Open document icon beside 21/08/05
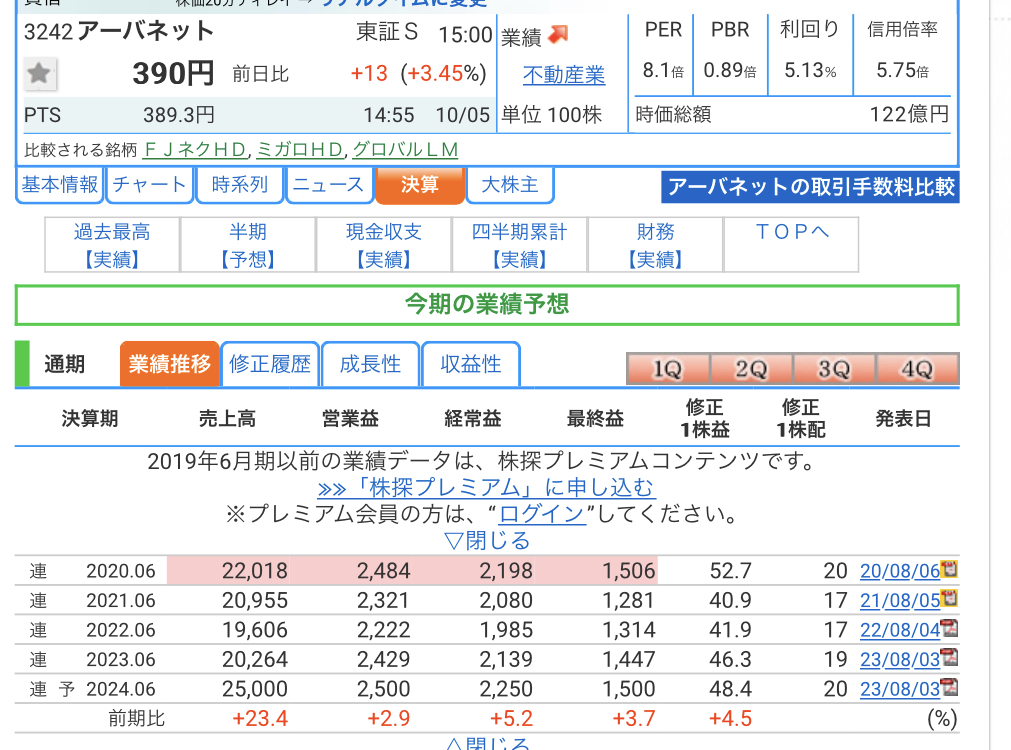The height and width of the screenshot is (750, 1011). pyautogui.click(x=949, y=598)
